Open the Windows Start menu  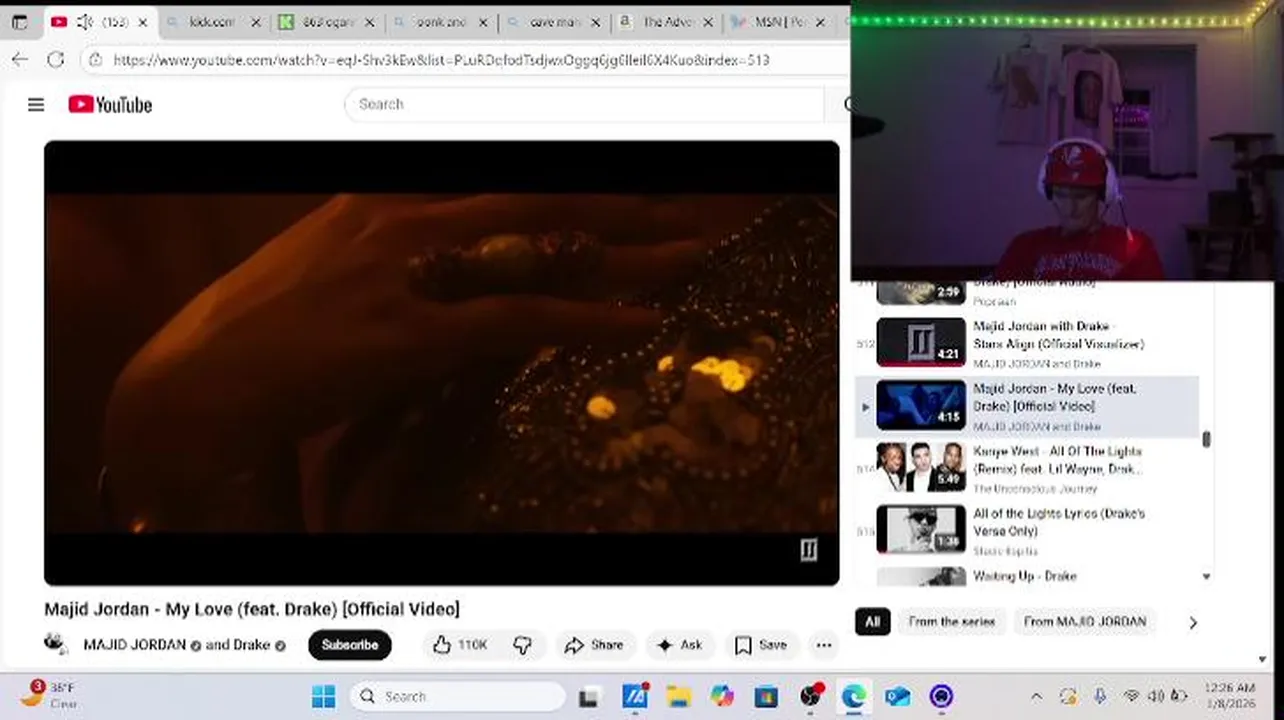(323, 696)
